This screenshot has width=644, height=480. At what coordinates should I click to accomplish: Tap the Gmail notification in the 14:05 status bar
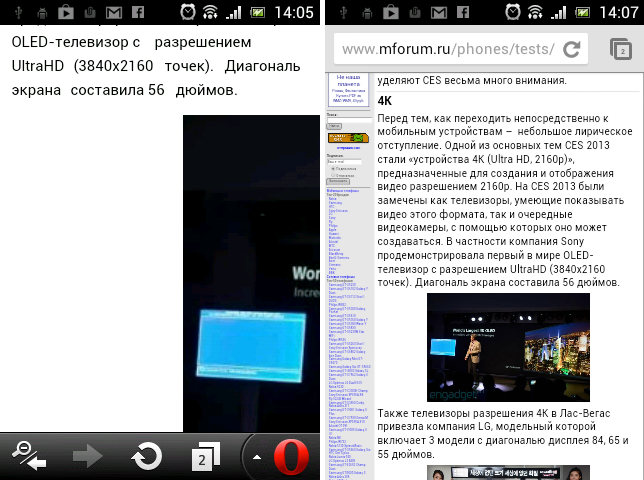click(114, 13)
